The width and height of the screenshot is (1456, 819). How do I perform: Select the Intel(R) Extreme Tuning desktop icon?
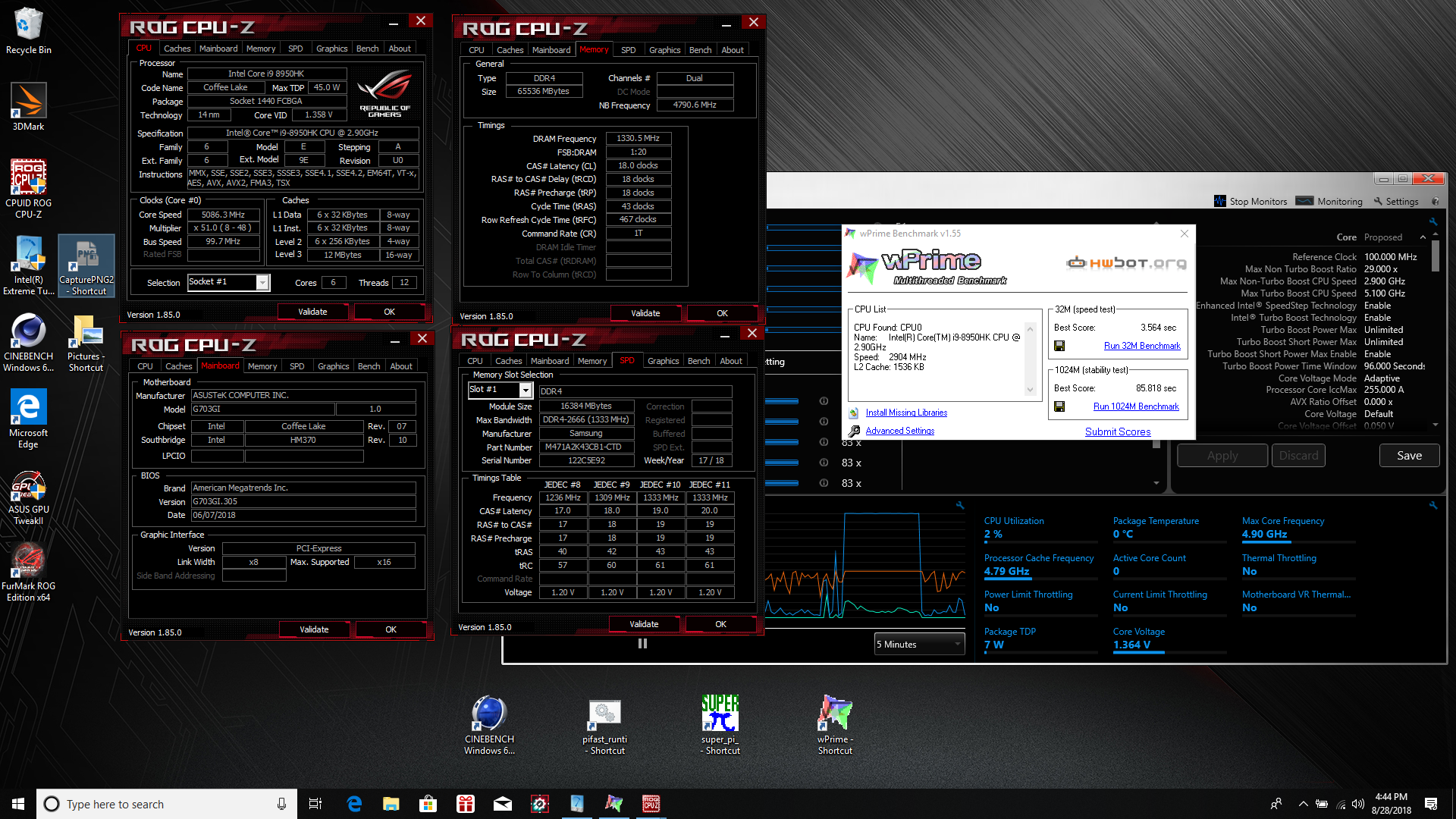[x=28, y=265]
